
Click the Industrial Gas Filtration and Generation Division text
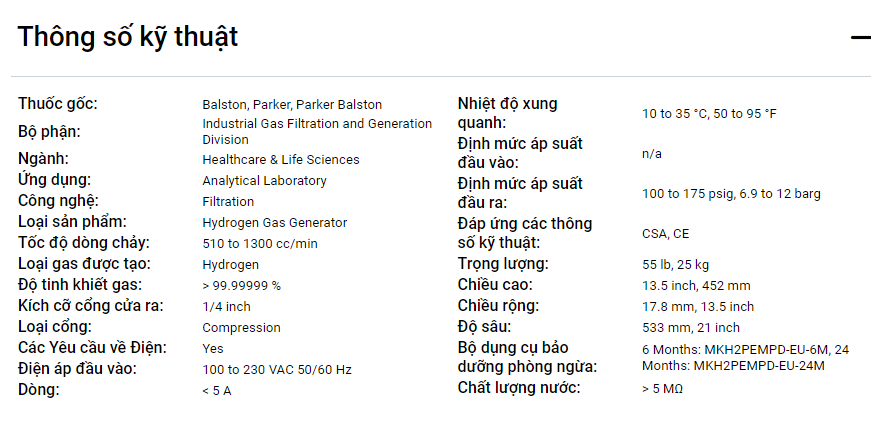coord(317,131)
